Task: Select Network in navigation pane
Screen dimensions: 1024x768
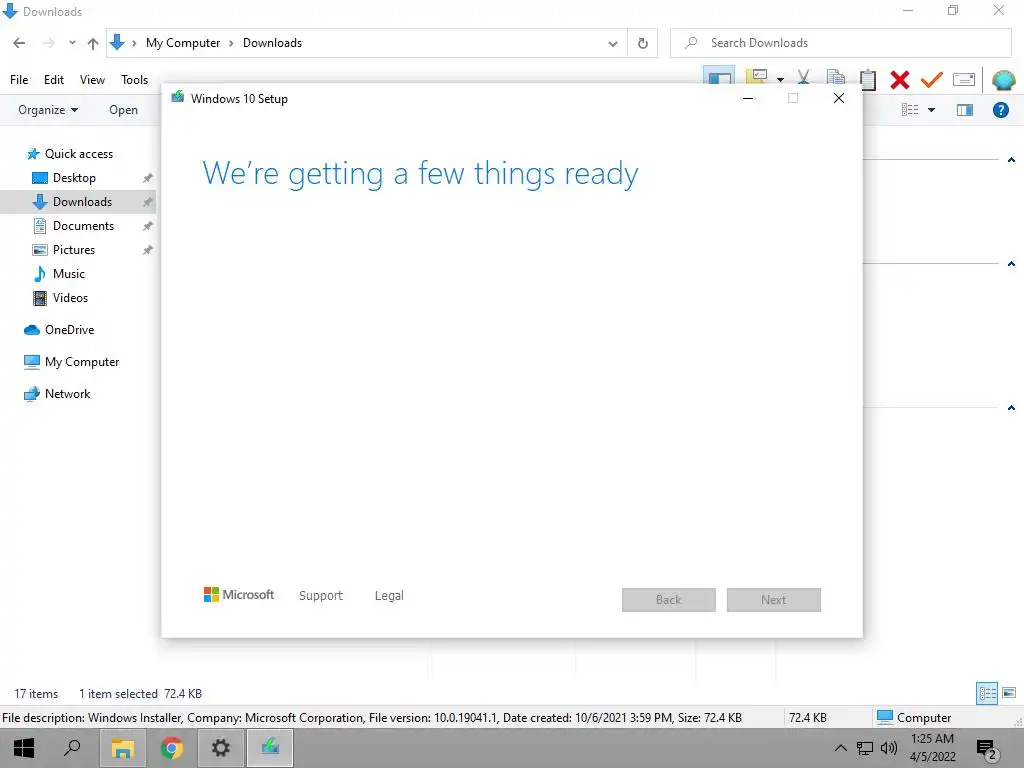Action: coord(67,394)
